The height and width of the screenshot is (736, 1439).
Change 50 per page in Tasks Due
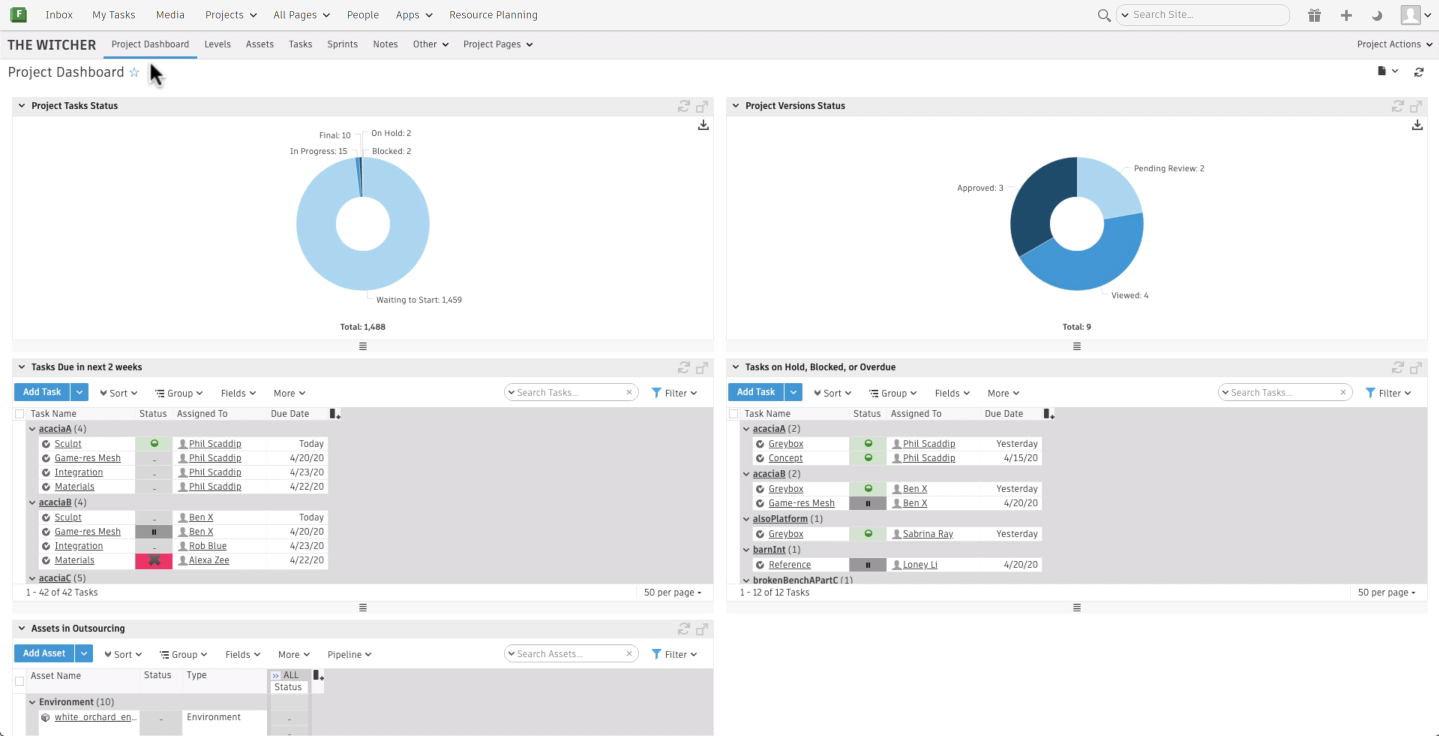673,592
